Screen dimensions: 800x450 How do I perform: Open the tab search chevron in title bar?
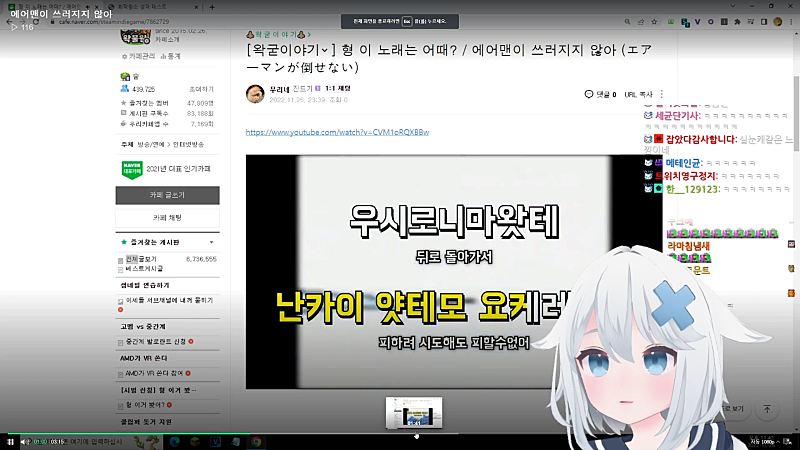pyautogui.click(x=733, y=6)
